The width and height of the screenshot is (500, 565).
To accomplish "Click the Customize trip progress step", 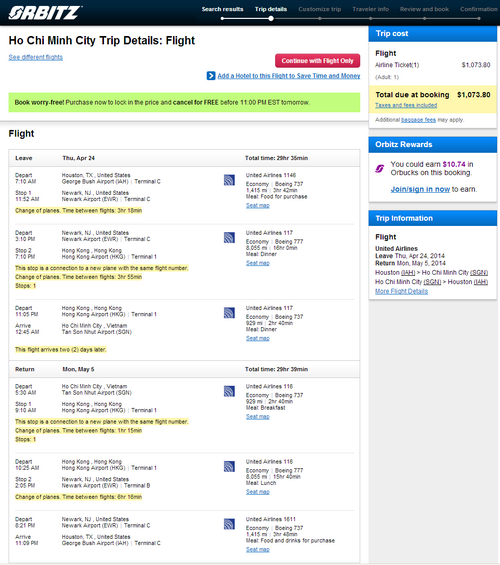I will click(320, 9).
